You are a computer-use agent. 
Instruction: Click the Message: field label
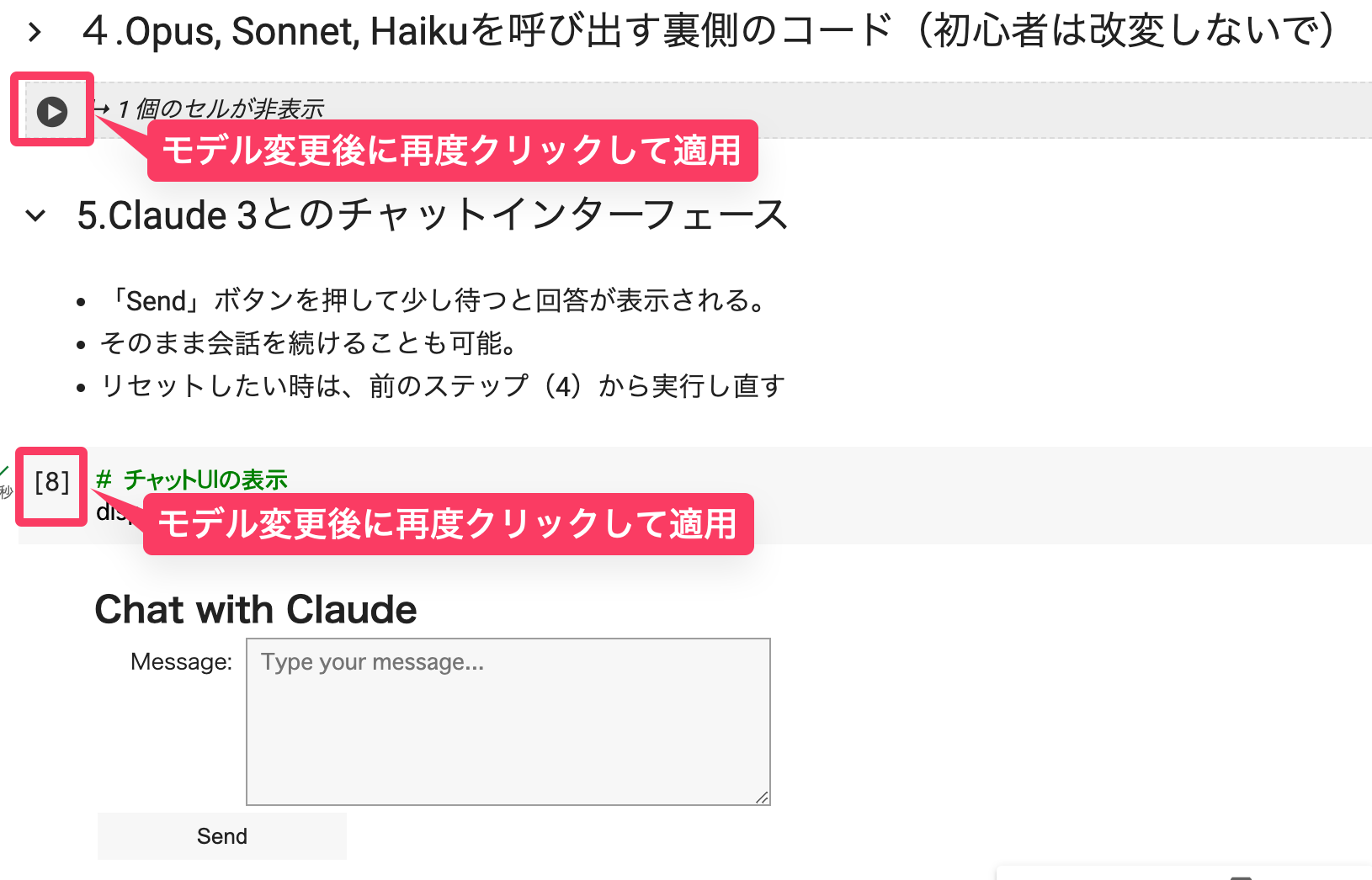point(181,662)
